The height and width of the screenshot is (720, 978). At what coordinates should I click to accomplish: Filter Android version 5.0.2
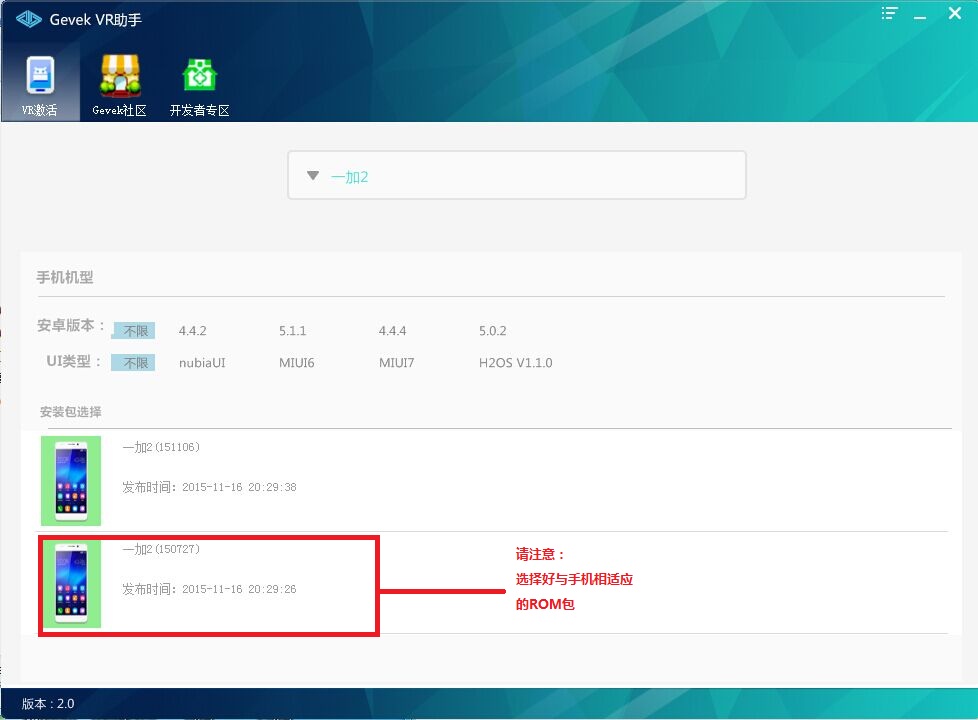coord(493,331)
